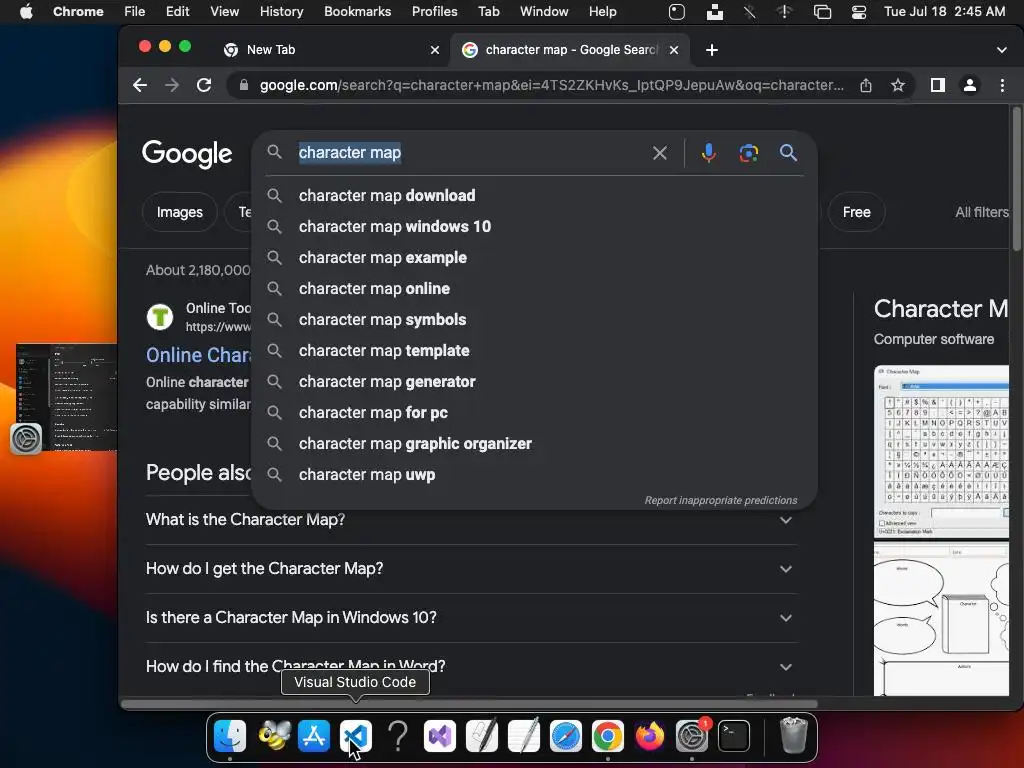Viewport: 1024px width, 768px height.
Task: Open the Trash in the dock
Action: pyautogui.click(x=793, y=736)
